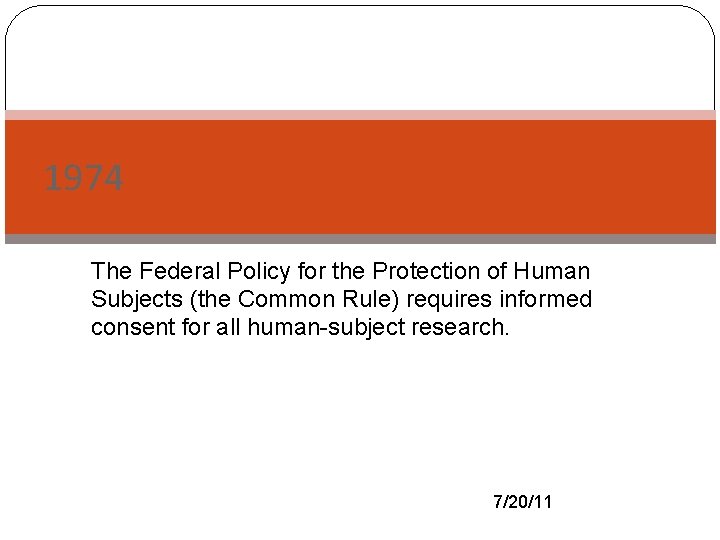Click the blank white area above banner
720x540 pixels.
(x=360, y=57)
